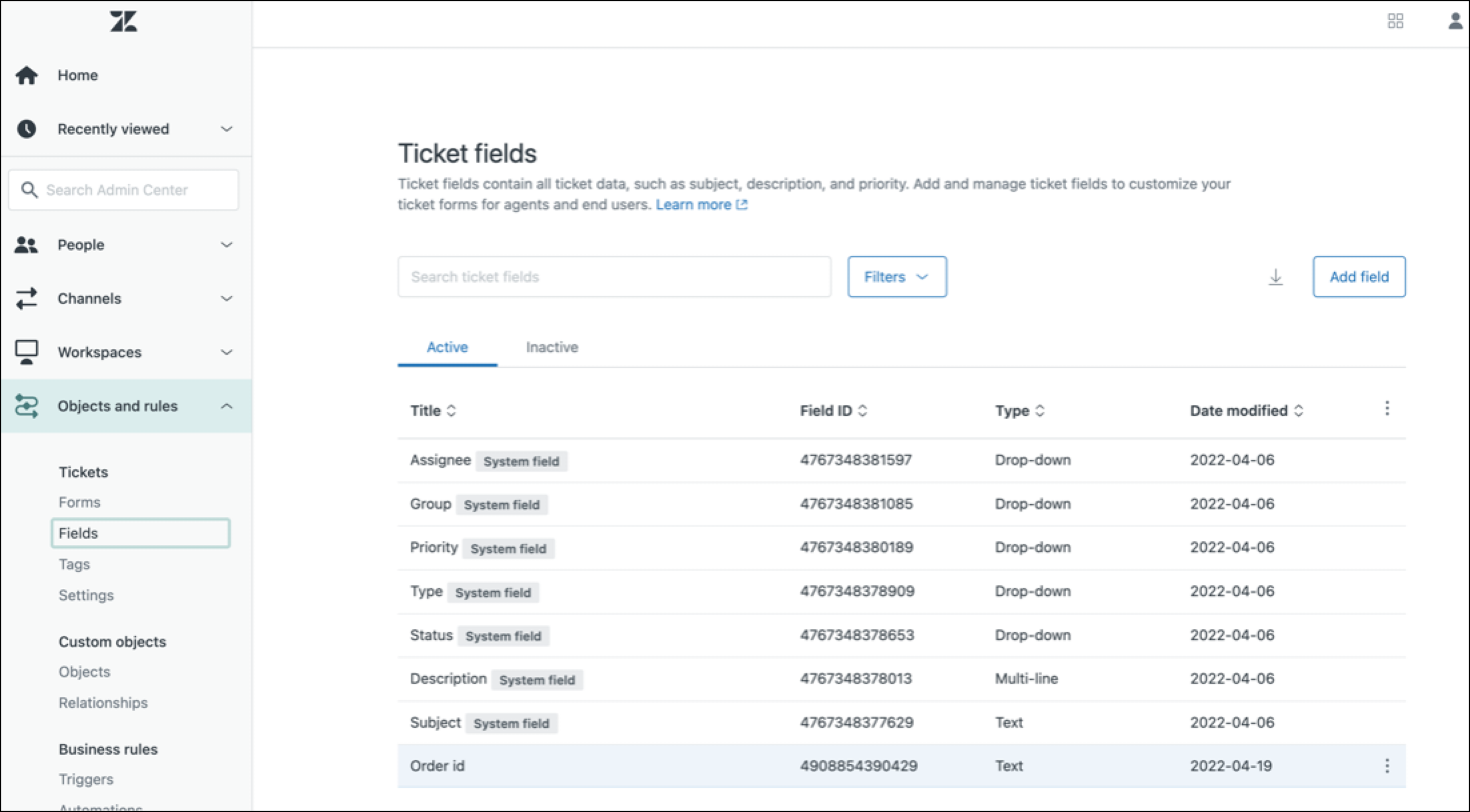The image size is (1470, 812).
Task: Open Workspaces via its monitor icon
Action: (26, 352)
